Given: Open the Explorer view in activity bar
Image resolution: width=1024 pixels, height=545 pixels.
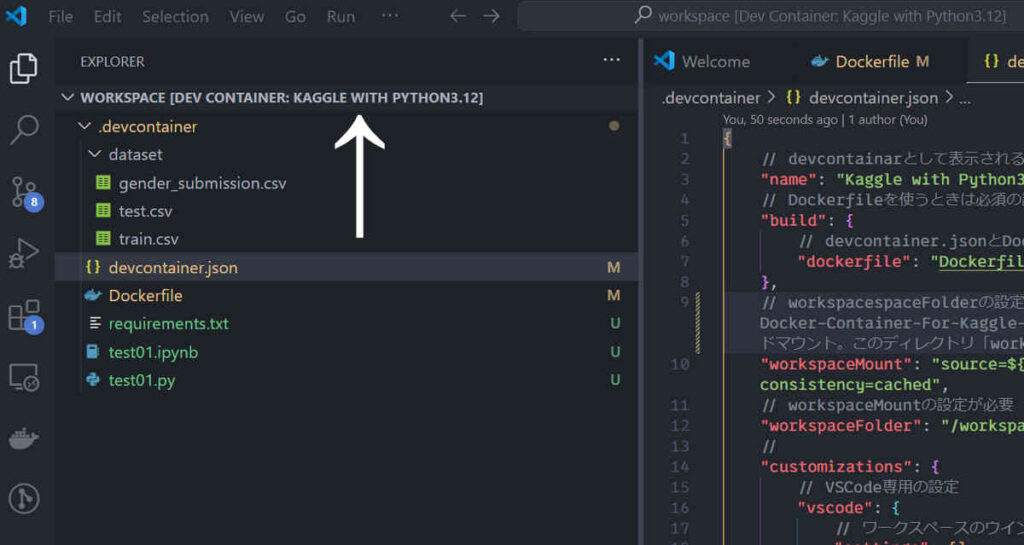Looking at the screenshot, I should 23,68.
